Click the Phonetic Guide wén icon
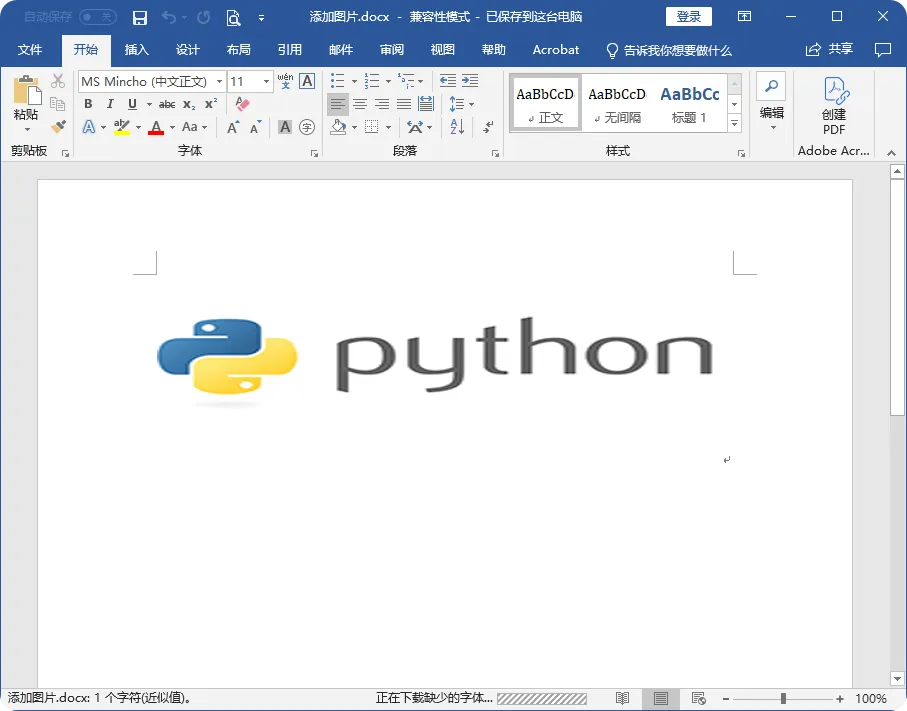This screenshot has width=907, height=711. click(285, 81)
